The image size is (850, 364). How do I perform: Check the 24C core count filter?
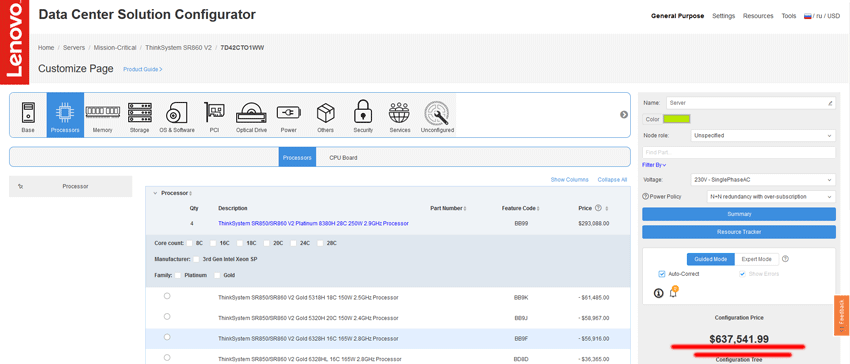(x=294, y=243)
